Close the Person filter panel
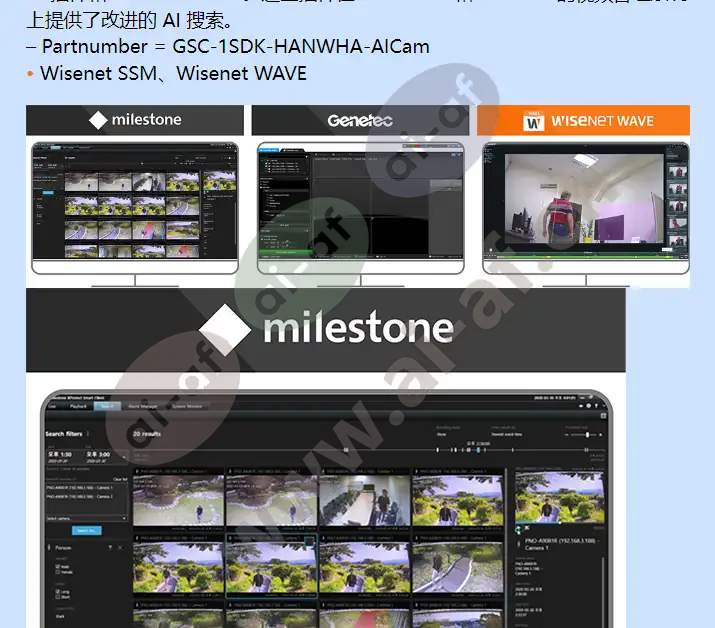Viewport: 715px width, 628px height. tap(121, 548)
